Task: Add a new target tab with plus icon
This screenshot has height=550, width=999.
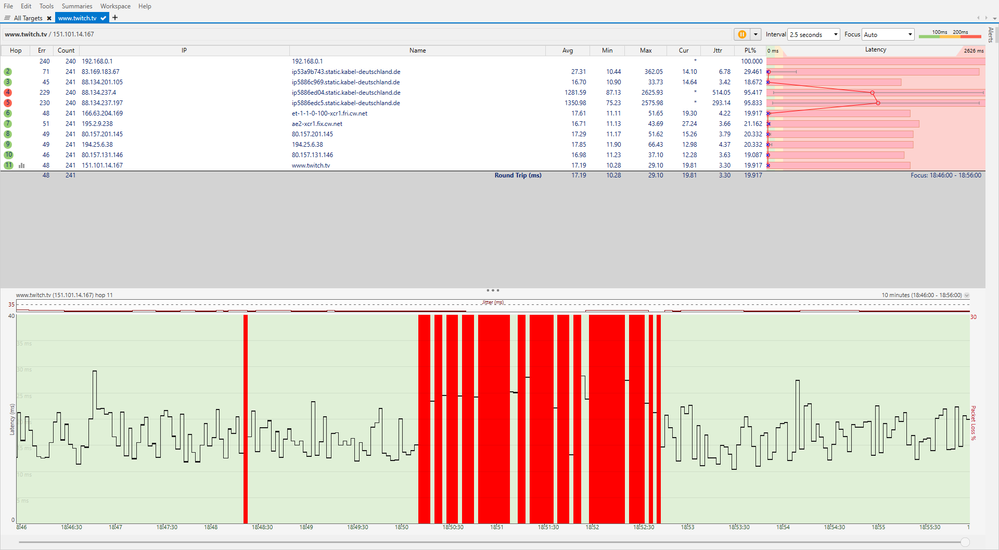Action: click(115, 18)
